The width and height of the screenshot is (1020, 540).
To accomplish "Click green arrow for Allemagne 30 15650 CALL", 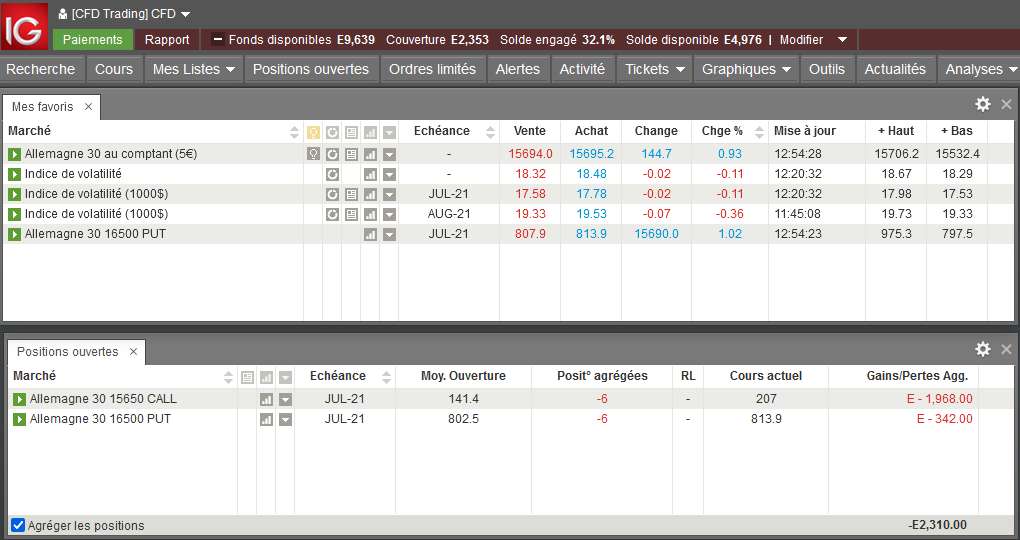I will (20, 399).
